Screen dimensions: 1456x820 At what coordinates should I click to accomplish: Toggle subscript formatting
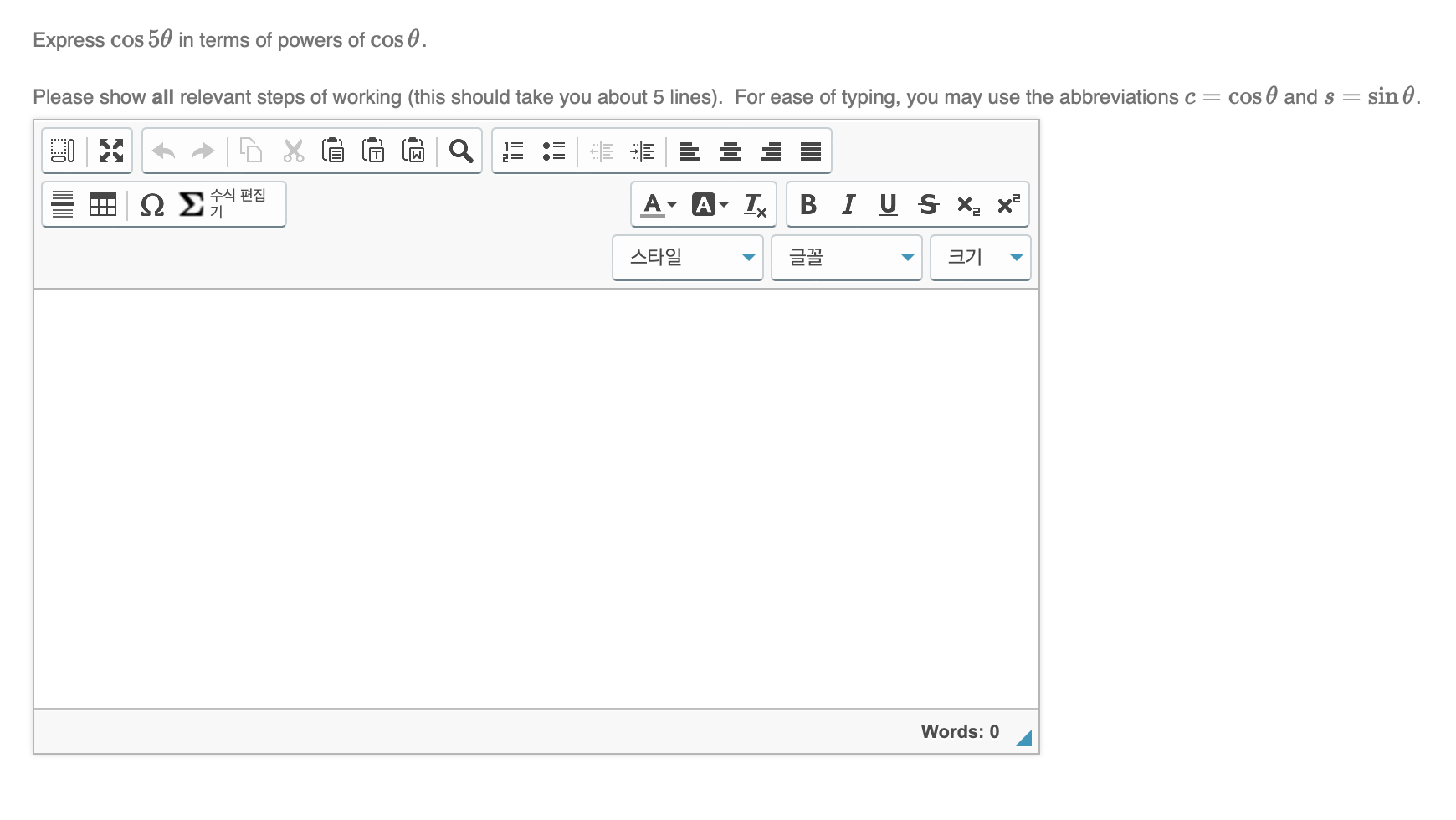tap(969, 204)
